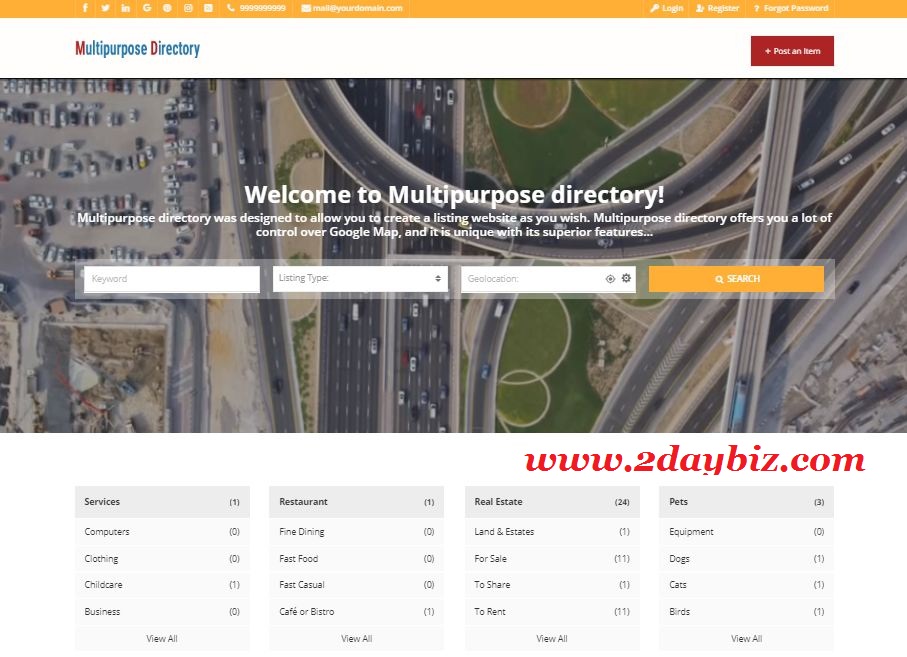Open the Facebook icon in the top bar

(84, 8)
